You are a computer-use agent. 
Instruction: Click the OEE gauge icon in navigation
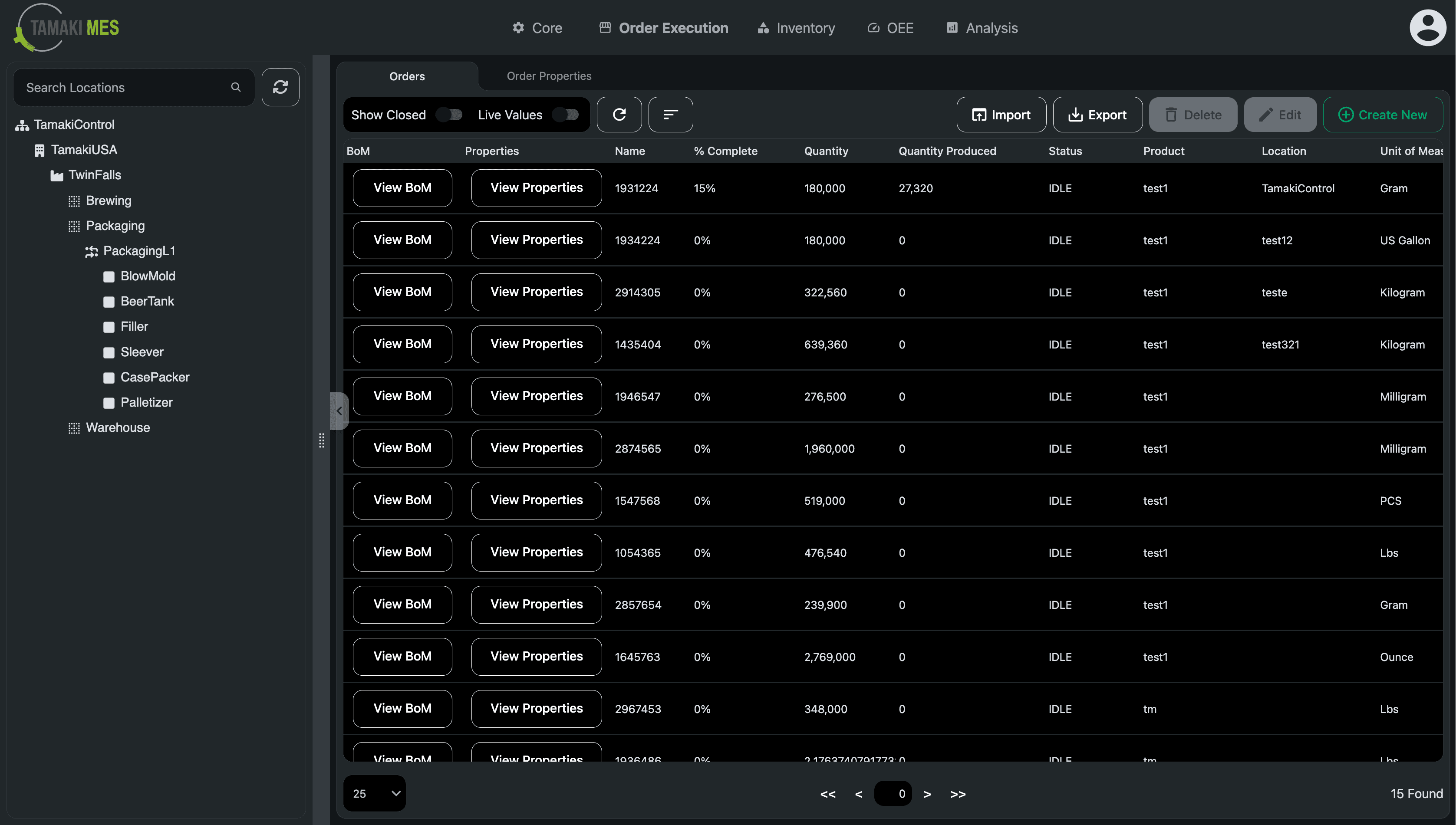[x=873, y=28]
